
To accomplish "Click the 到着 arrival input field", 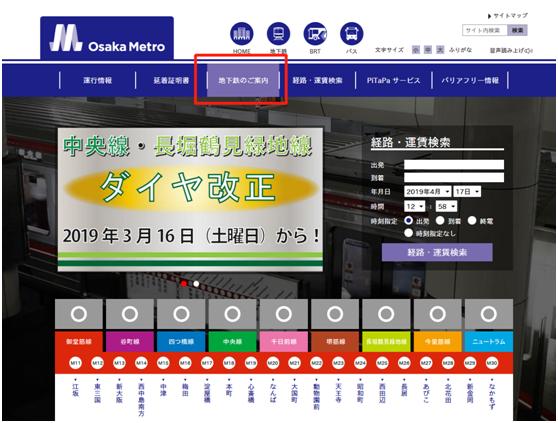I will click(454, 177).
